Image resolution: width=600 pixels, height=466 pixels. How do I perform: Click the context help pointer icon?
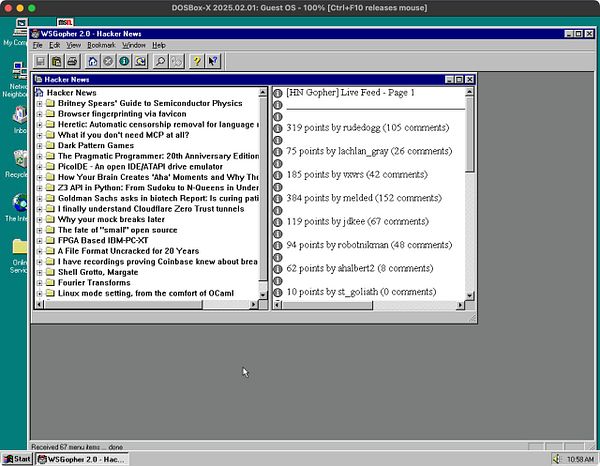pyautogui.click(x=213, y=61)
